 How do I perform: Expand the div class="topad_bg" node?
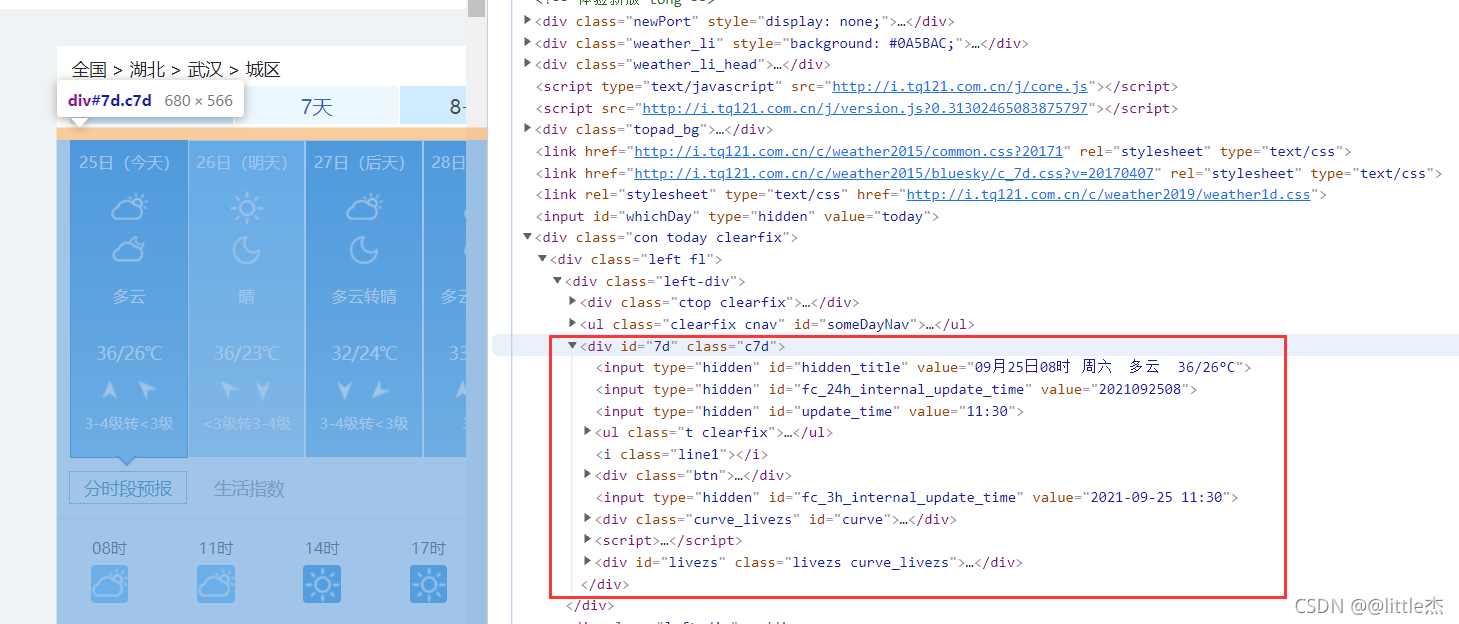click(x=528, y=129)
